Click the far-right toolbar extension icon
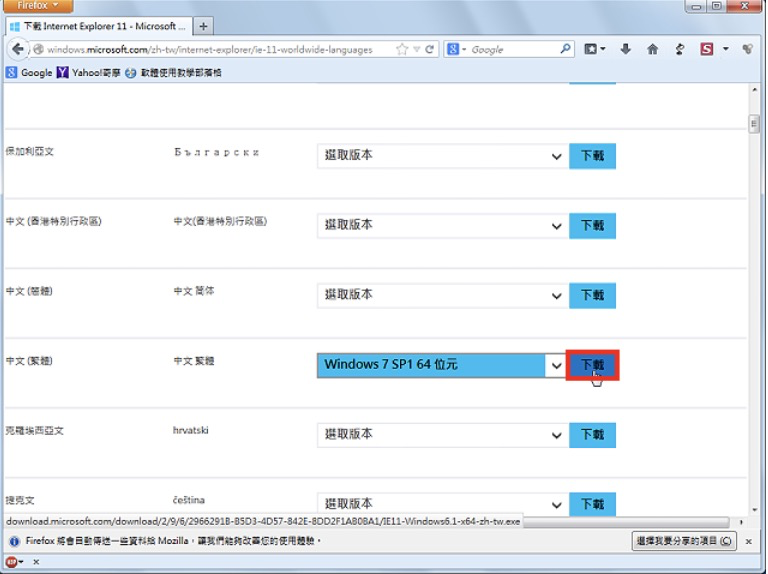The image size is (768, 574). tap(747, 49)
